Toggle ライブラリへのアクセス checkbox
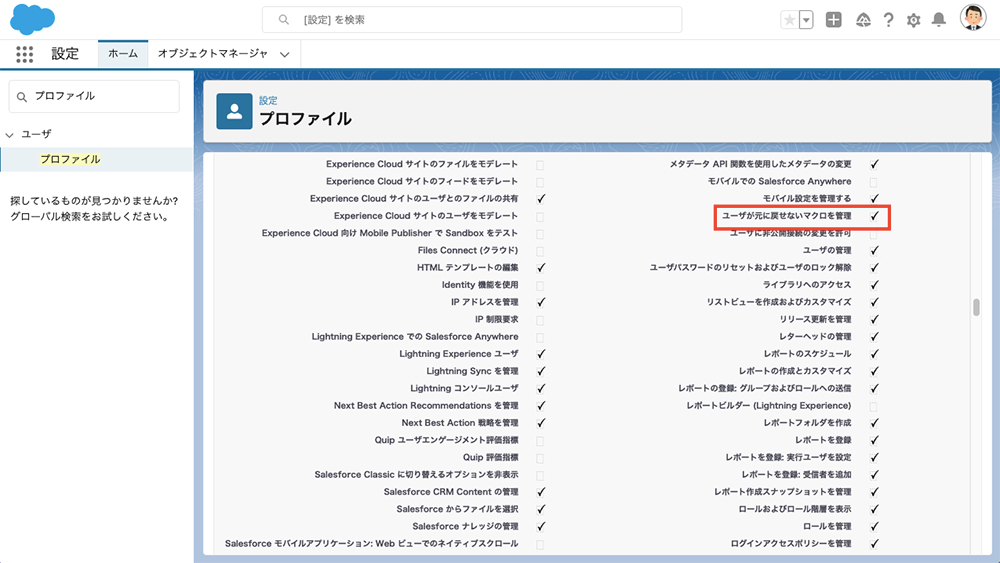 [x=874, y=285]
